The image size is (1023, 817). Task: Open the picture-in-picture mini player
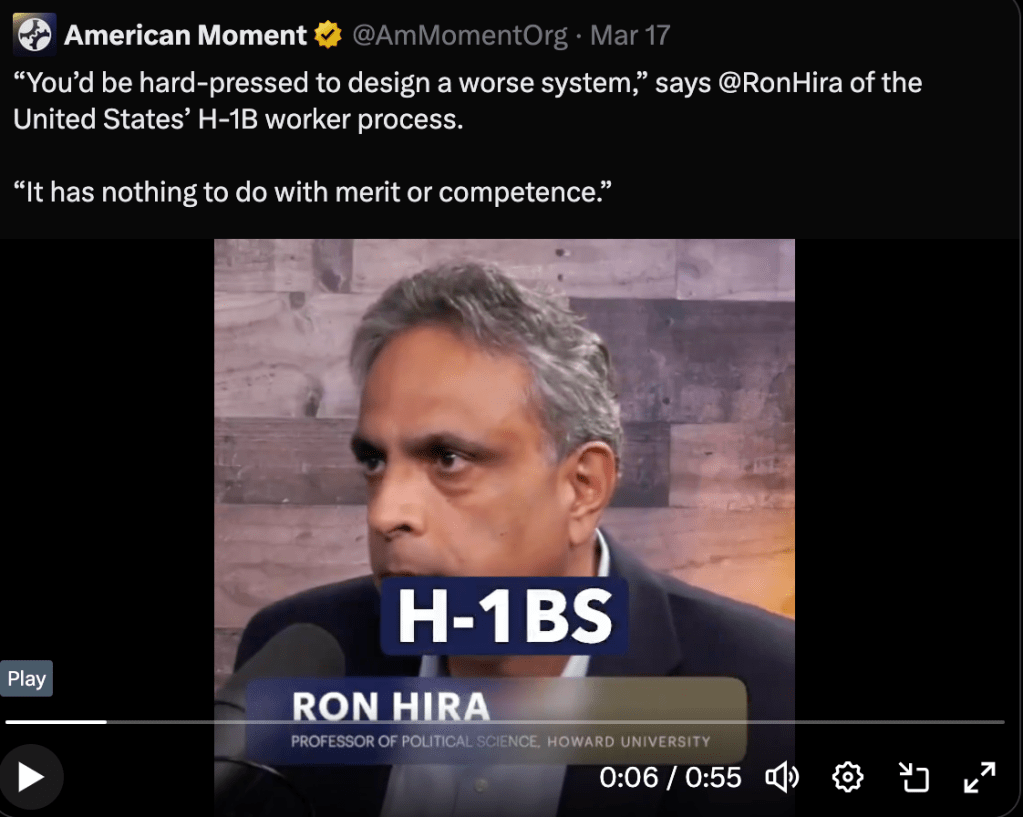point(913,777)
